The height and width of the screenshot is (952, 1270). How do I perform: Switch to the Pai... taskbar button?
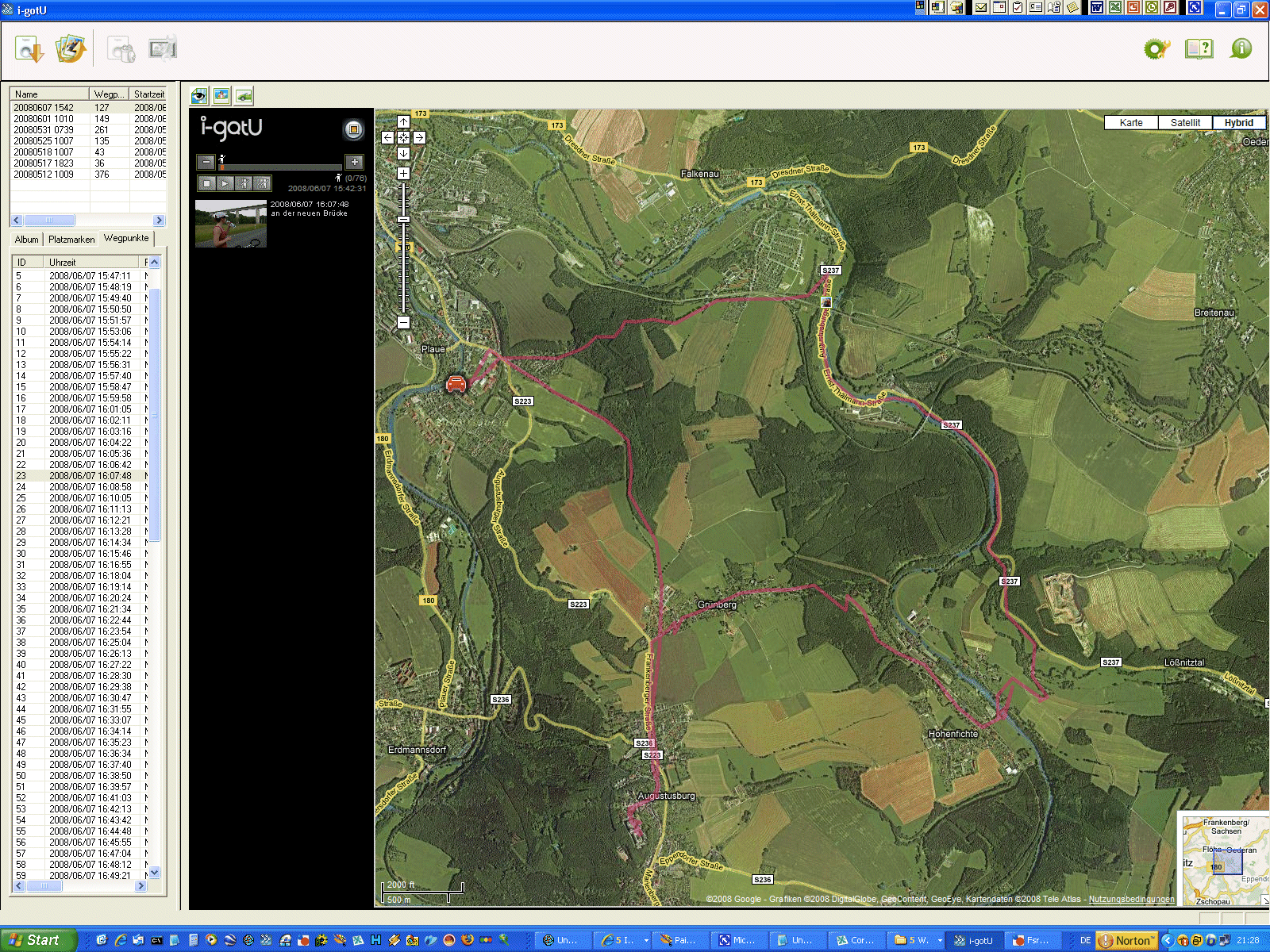pos(679,940)
